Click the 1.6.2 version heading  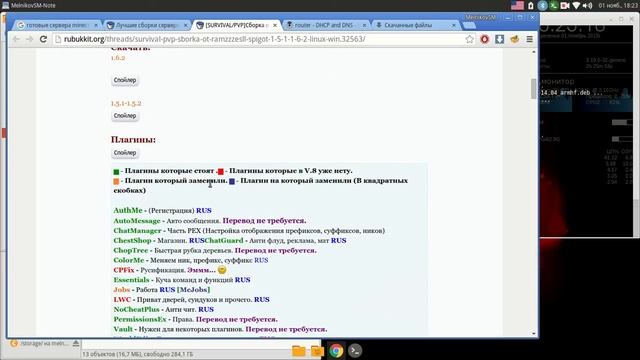[x=118, y=58]
